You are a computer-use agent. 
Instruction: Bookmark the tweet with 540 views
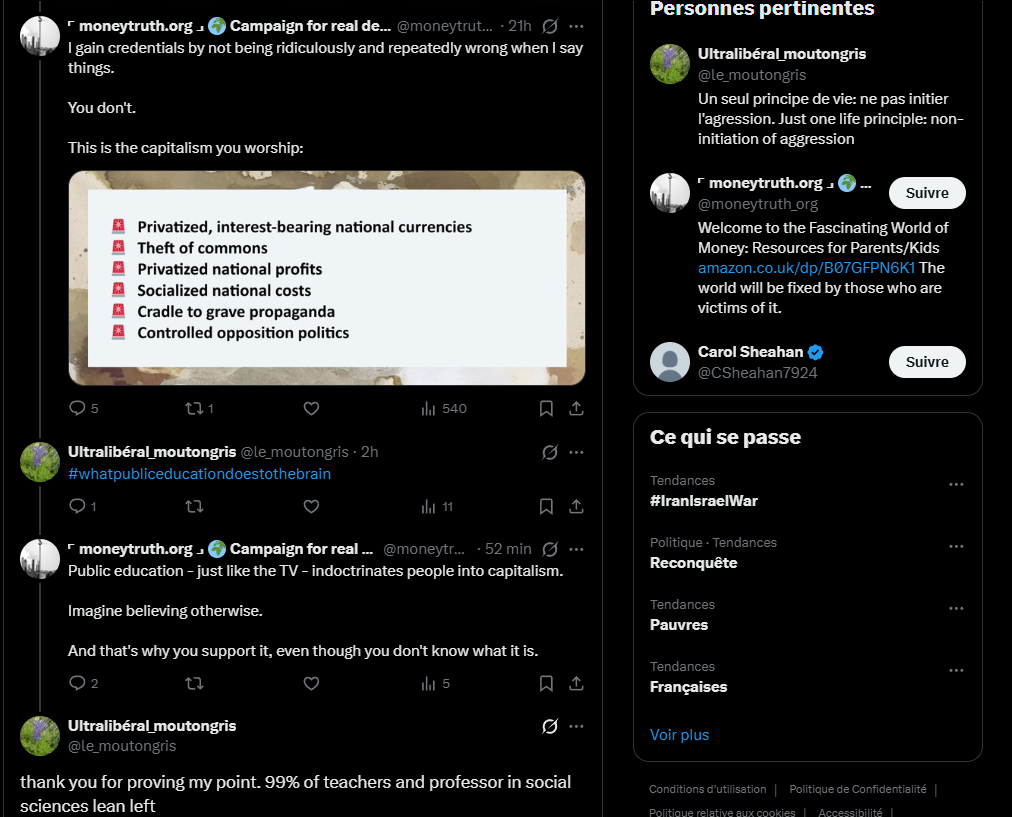point(546,408)
